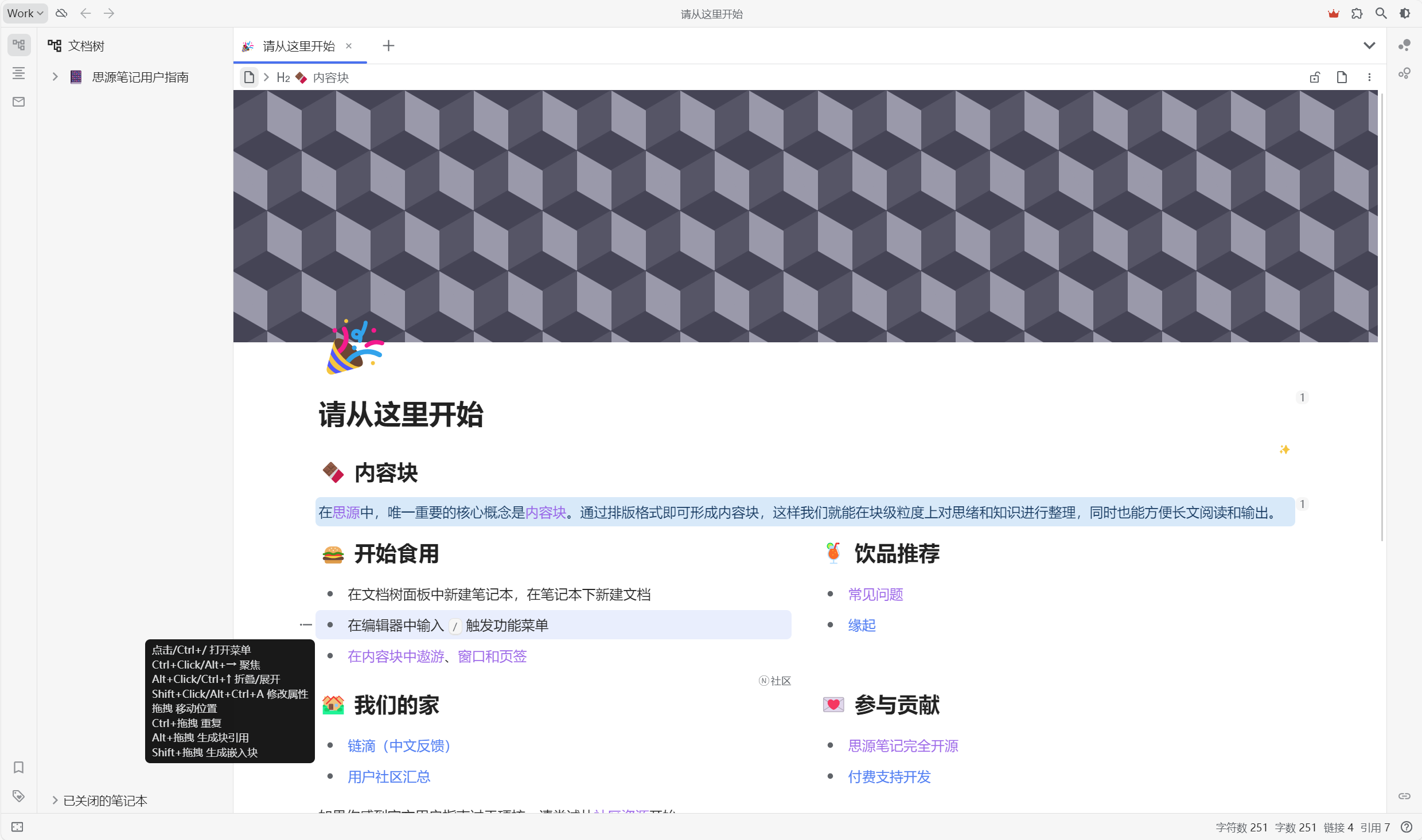Open the Graph view icon in right dock
The width and height of the screenshot is (1422, 840).
pos(1404,45)
